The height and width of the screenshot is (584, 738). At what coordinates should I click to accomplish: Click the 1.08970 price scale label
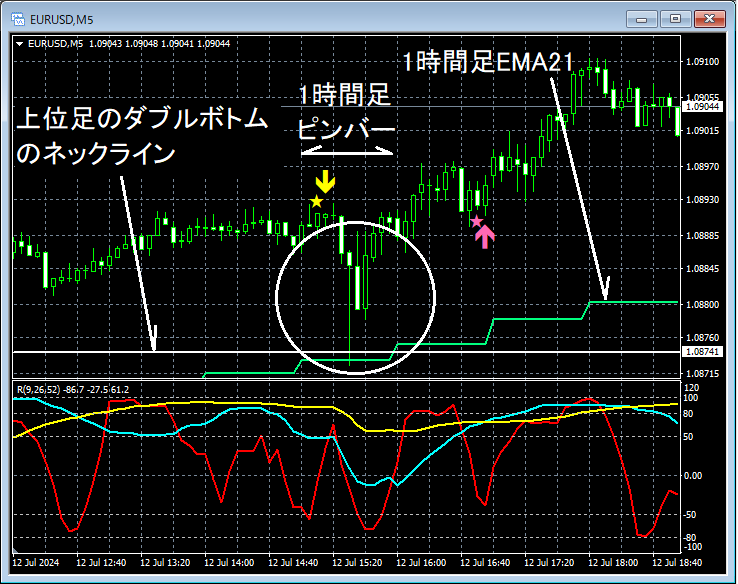click(x=702, y=167)
